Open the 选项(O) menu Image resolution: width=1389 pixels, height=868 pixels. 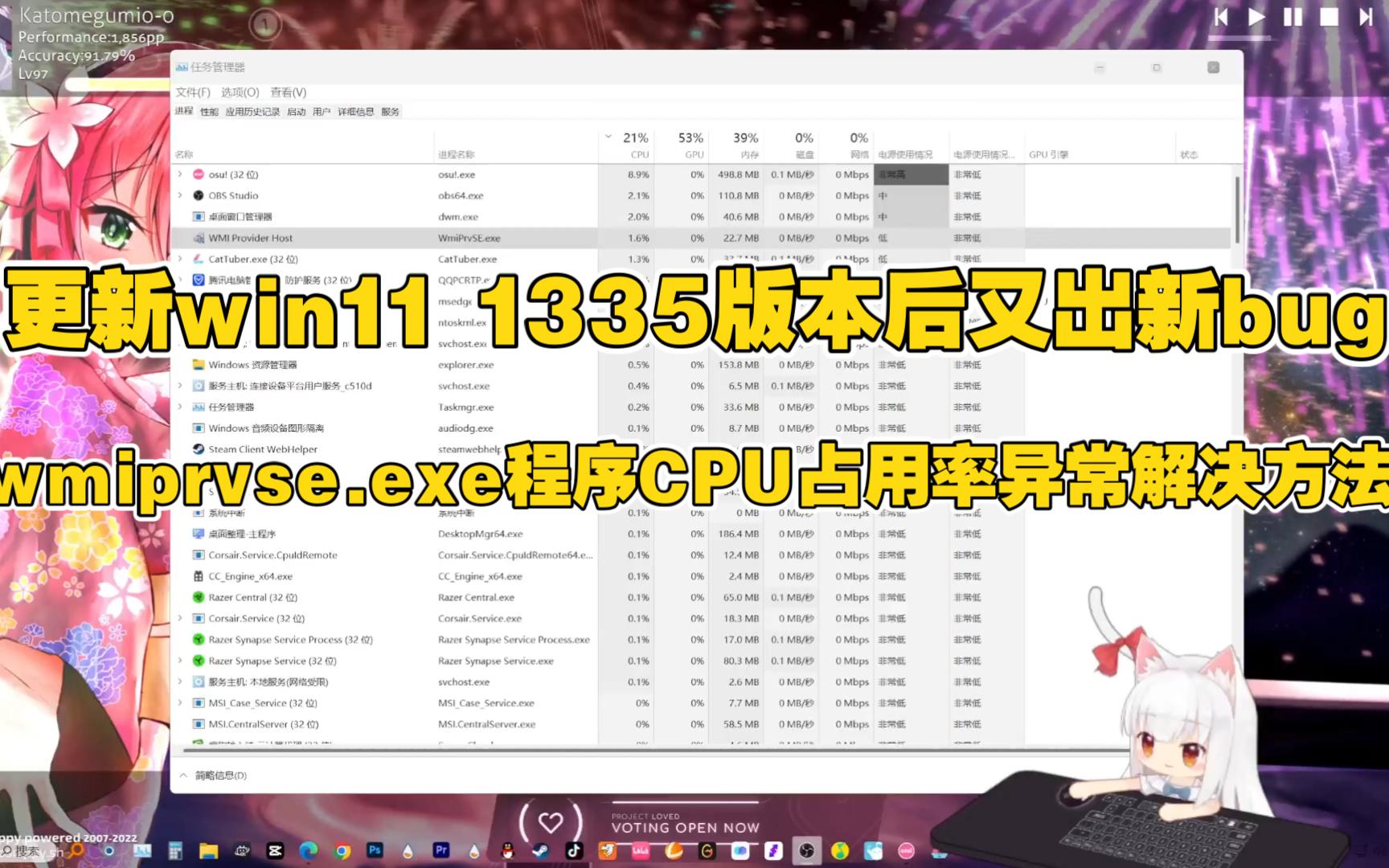(x=240, y=92)
